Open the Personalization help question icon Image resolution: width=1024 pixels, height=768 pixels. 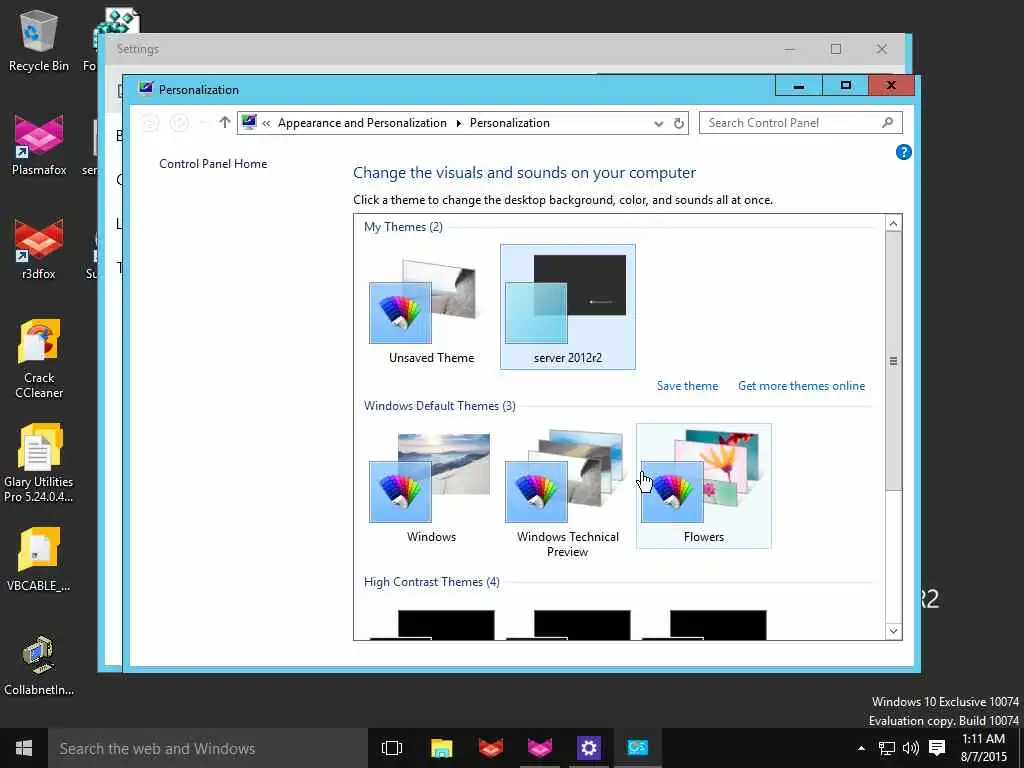point(903,152)
